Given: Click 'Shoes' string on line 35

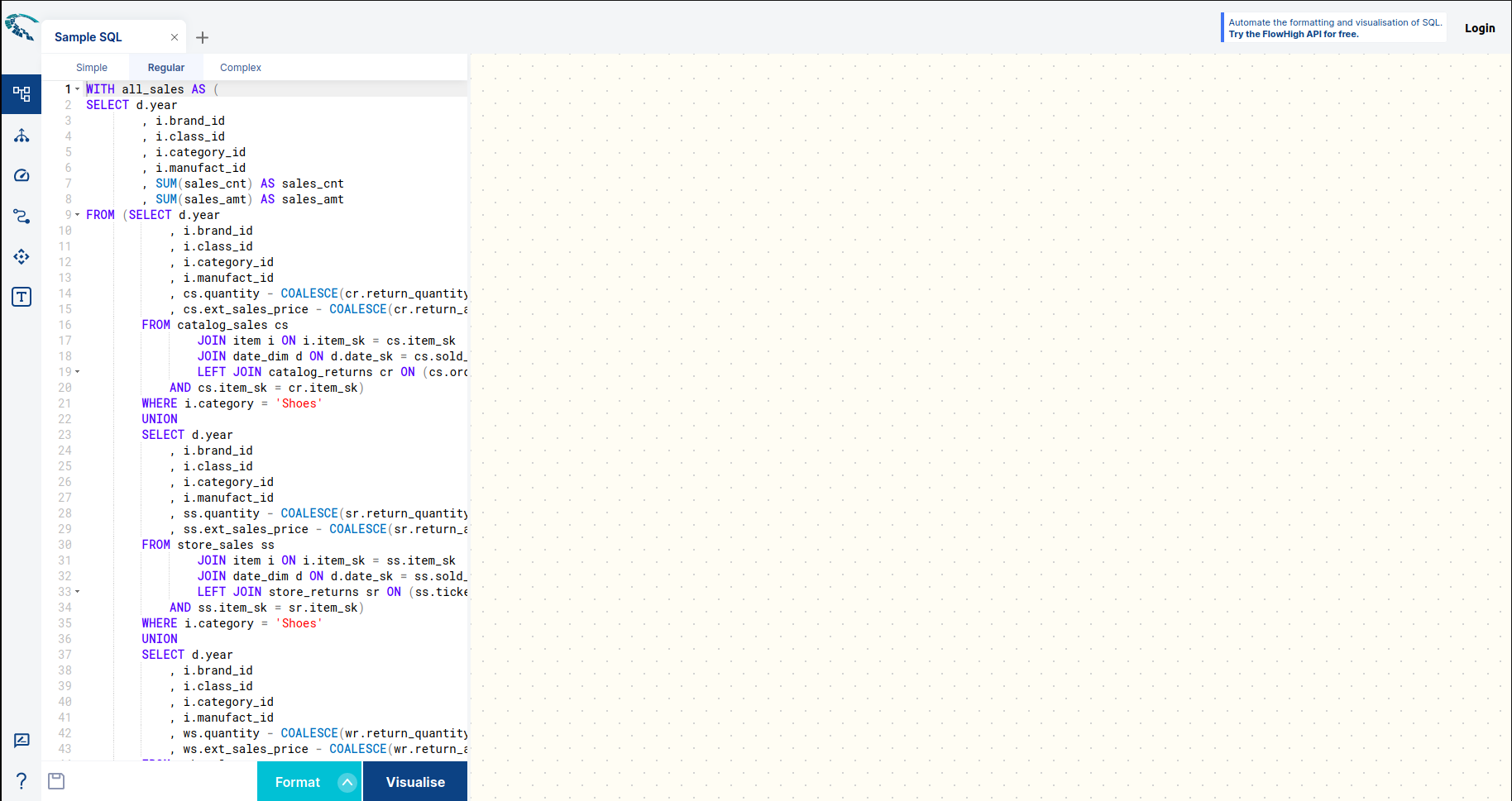Looking at the screenshot, I should click(x=299, y=623).
